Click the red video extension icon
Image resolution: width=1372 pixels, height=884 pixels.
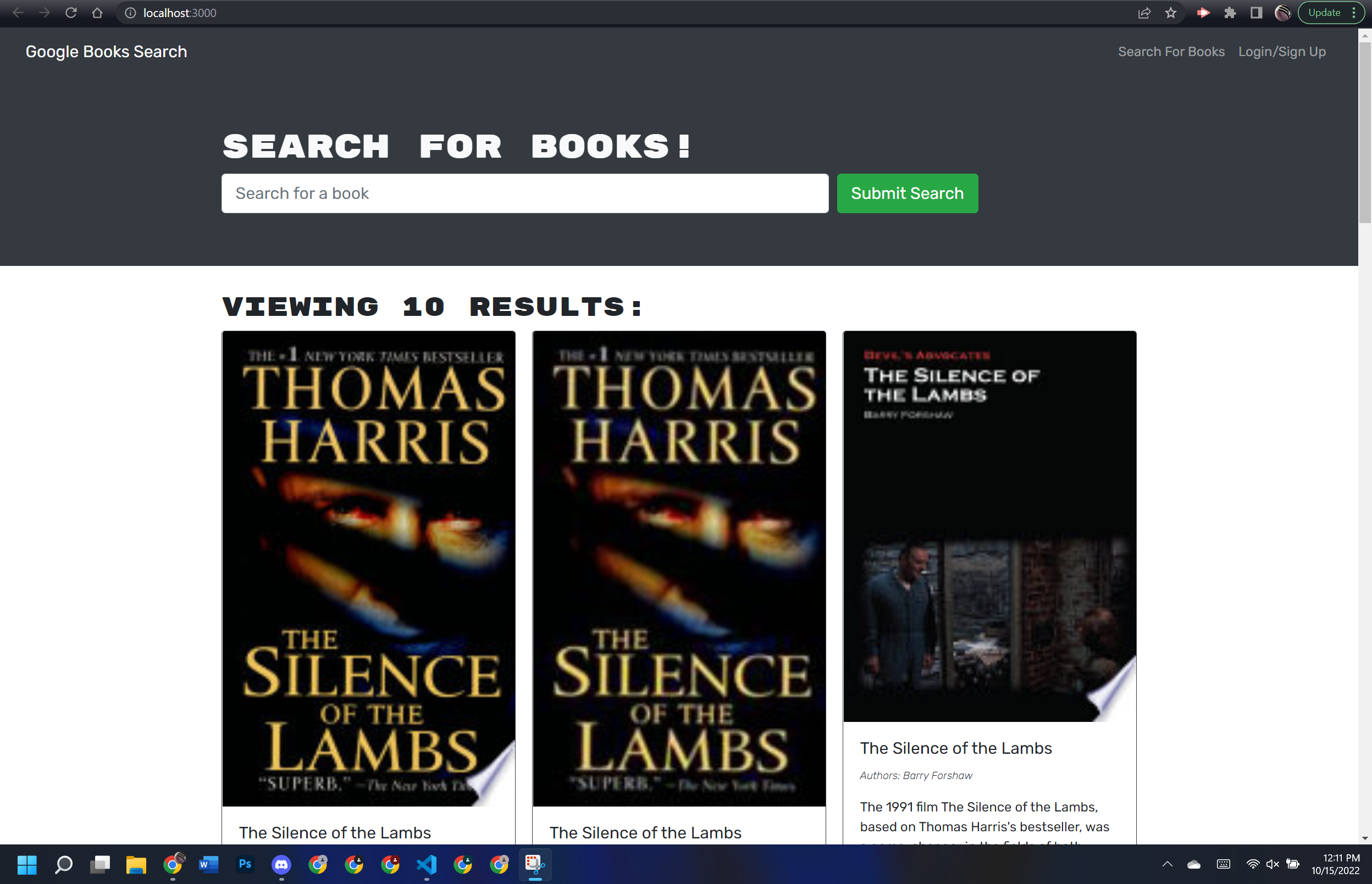[1204, 13]
